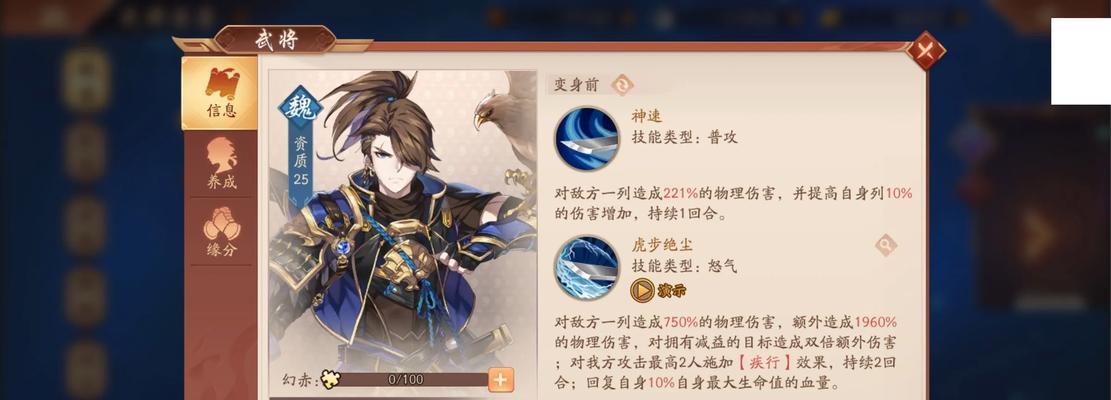
Task: Tap the 神速 skill icon
Action: [587, 138]
